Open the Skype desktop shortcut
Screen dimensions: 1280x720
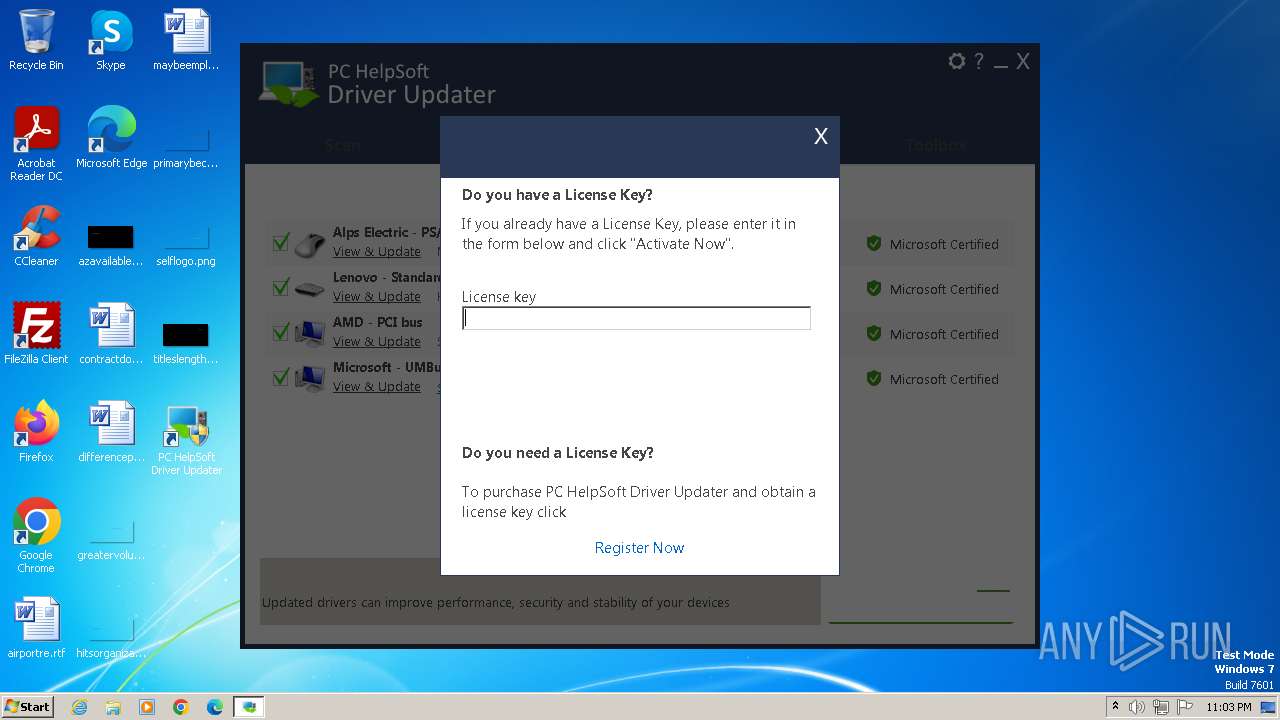point(111,40)
